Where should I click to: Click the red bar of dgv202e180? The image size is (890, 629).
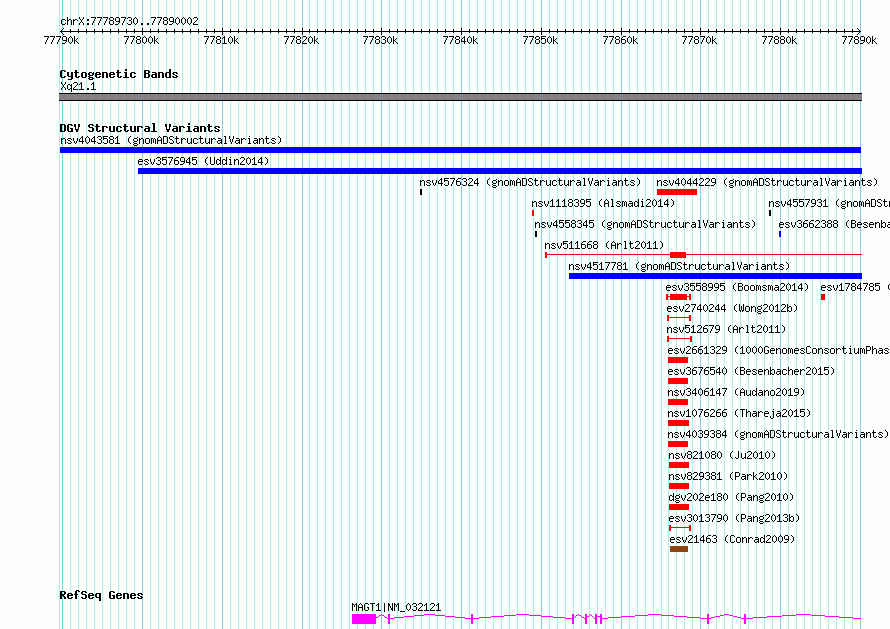679,507
